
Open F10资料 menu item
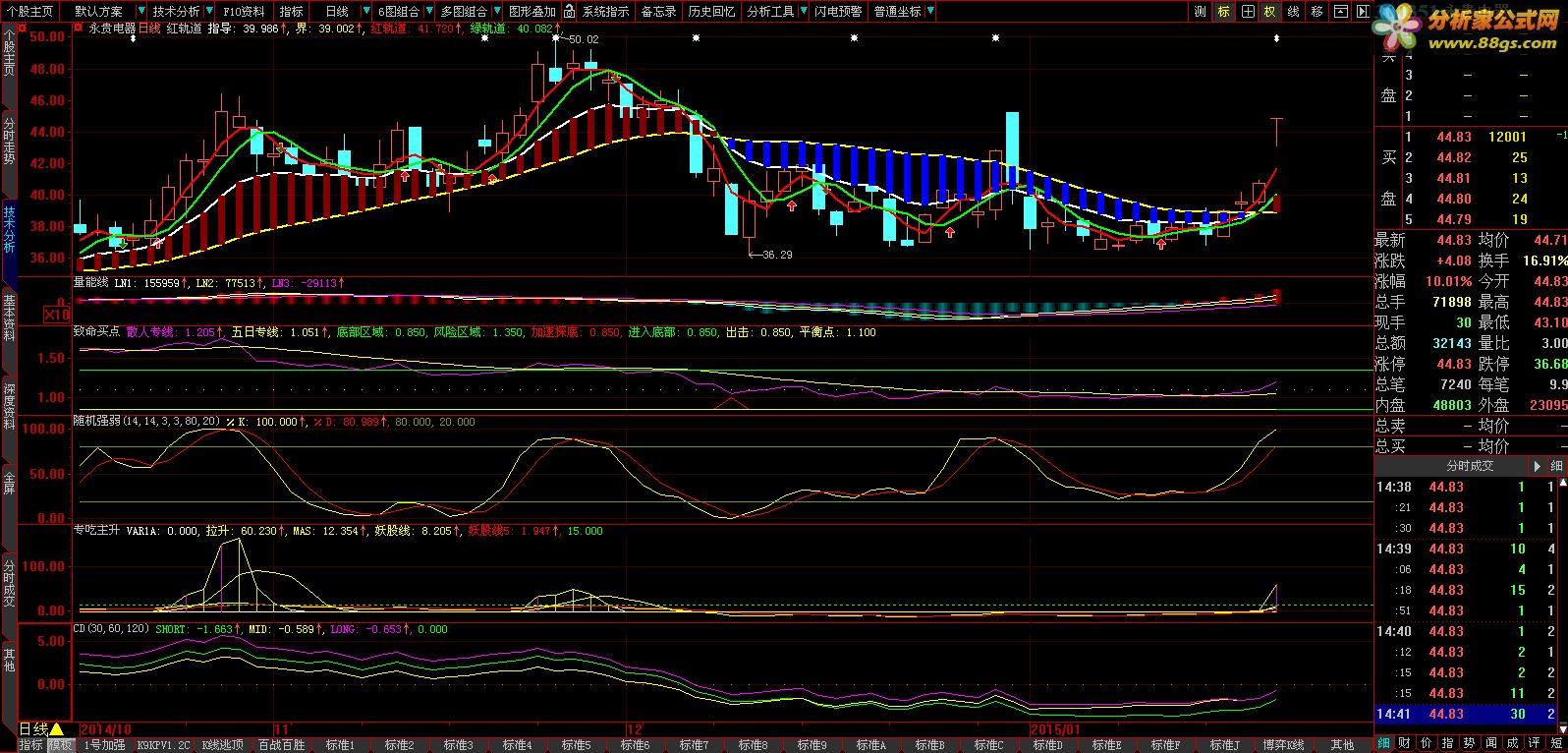[x=244, y=12]
